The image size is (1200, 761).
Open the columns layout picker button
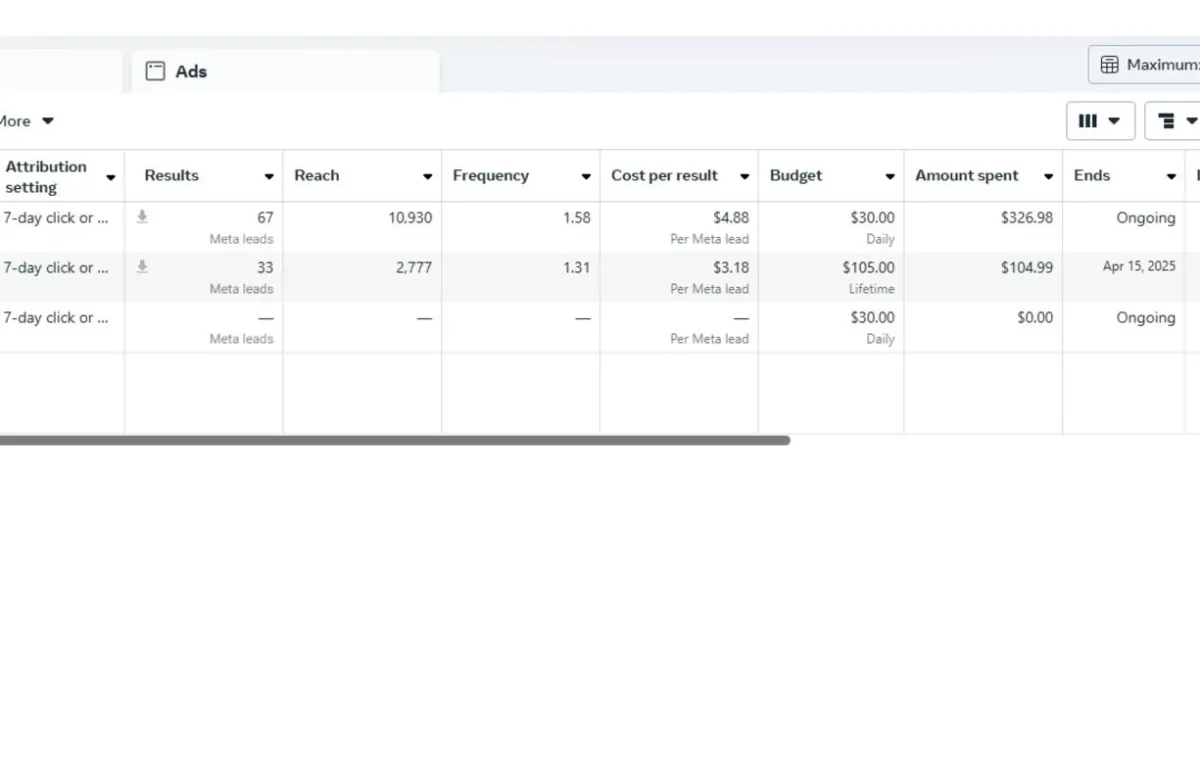point(1100,121)
